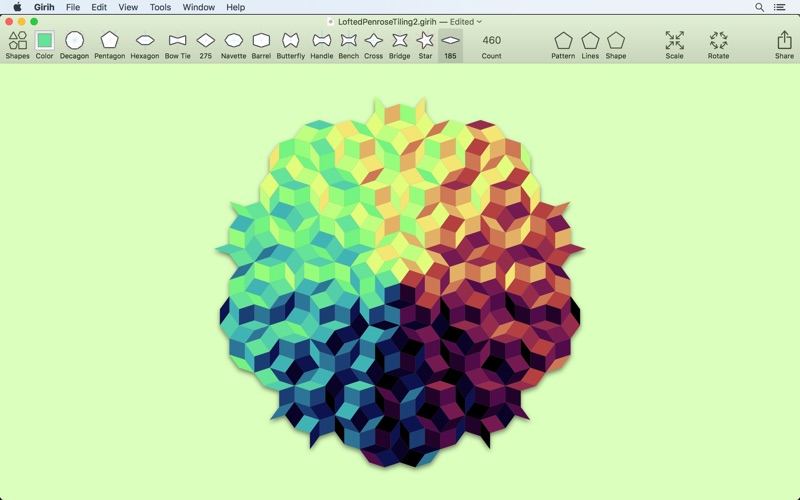Expand the document title dropdown chevron
The image size is (800, 500).
pyautogui.click(x=480, y=22)
